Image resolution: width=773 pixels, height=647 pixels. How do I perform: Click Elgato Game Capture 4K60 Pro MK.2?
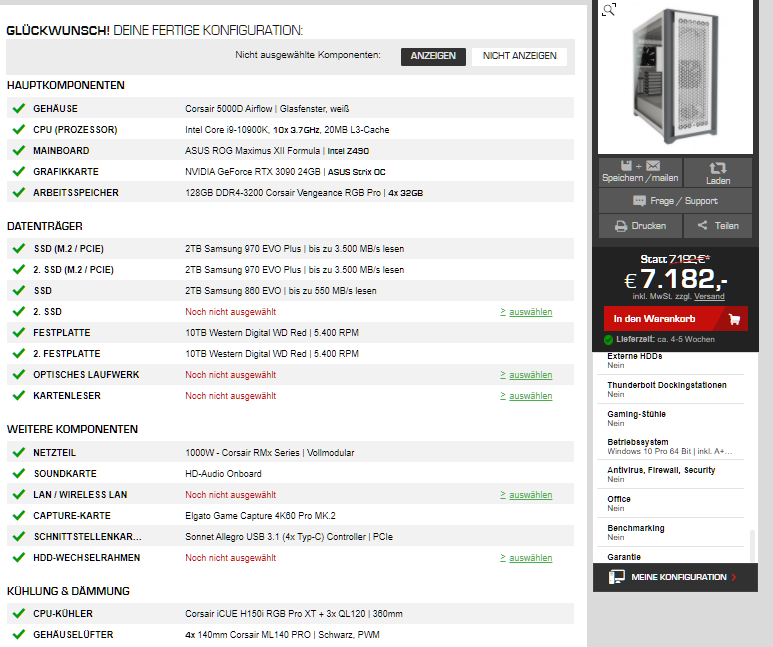coord(260,516)
